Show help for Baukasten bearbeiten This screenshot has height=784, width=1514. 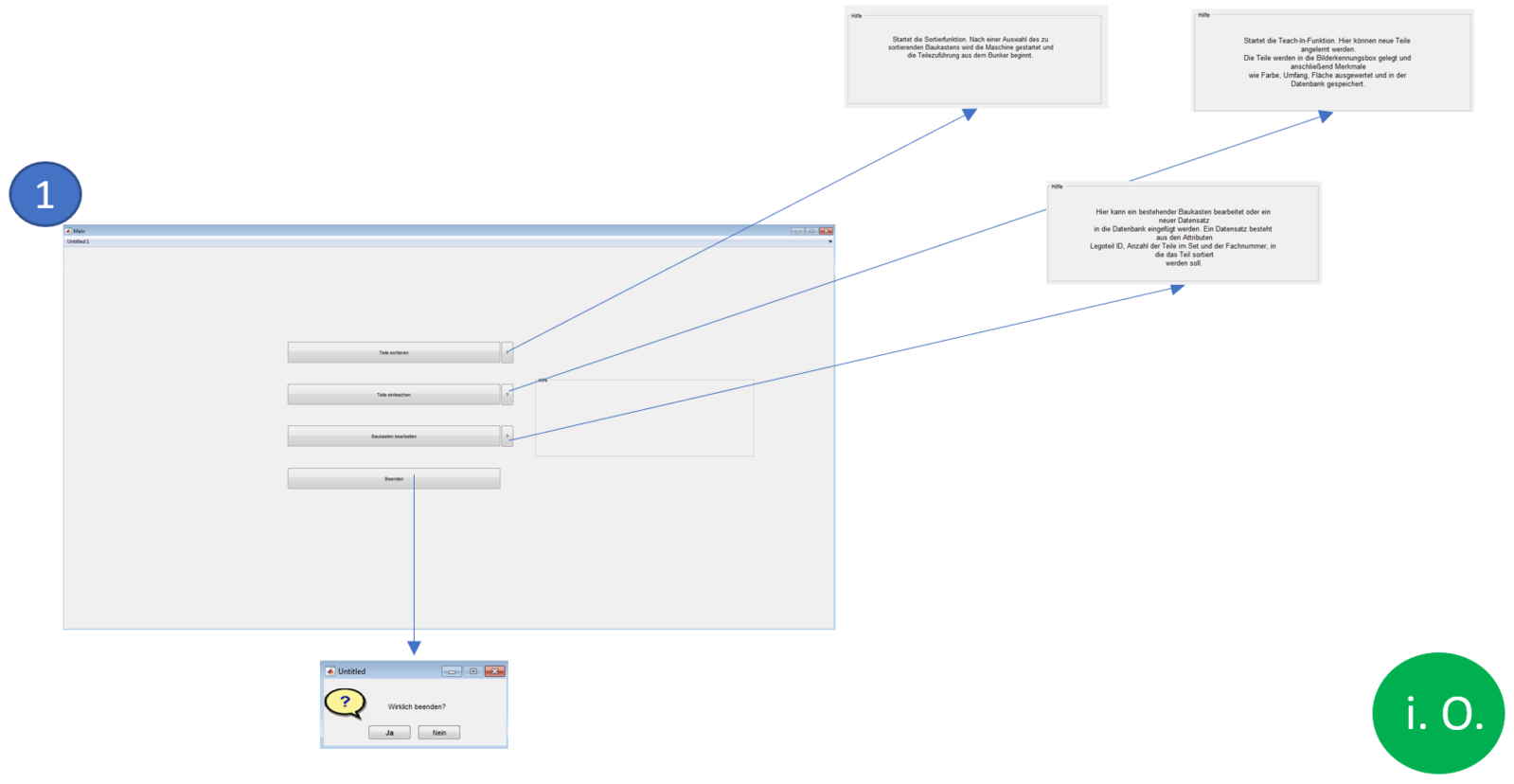tap(508, 437)
